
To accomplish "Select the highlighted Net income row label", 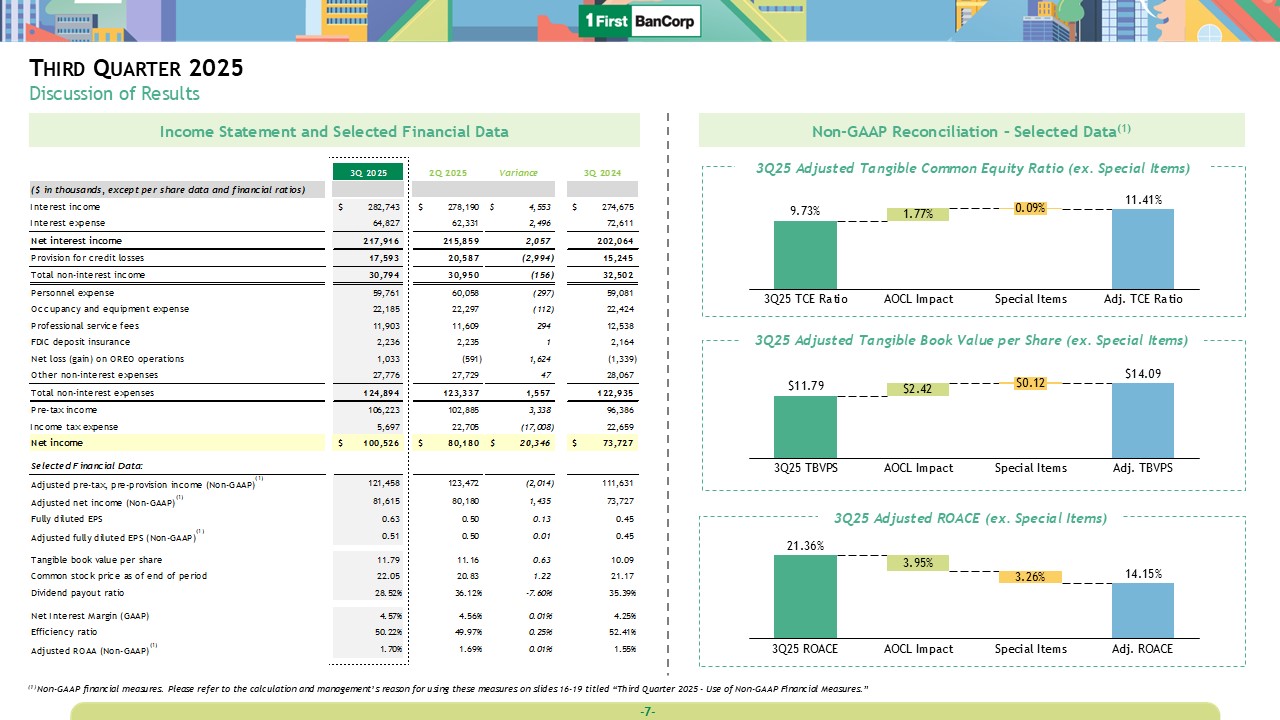I will pos(57,442).
